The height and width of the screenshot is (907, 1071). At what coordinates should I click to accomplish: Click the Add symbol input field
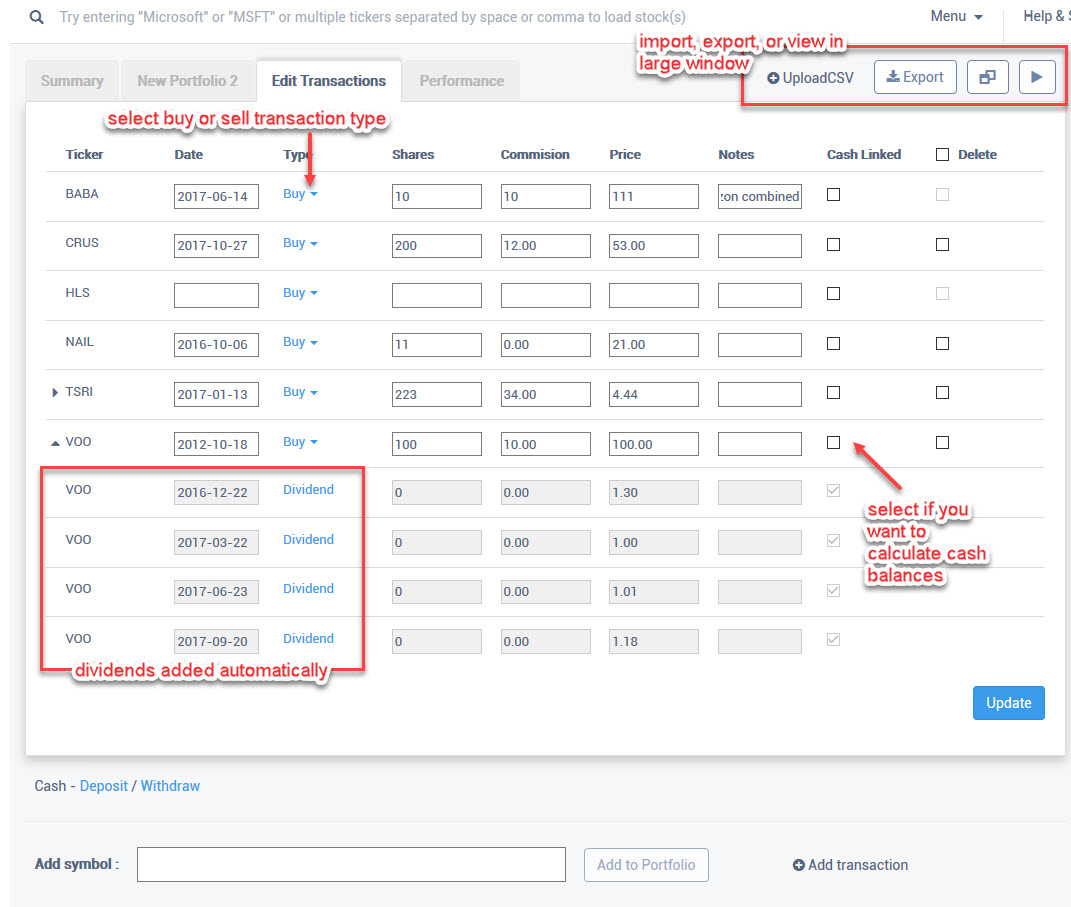click(x=351, y=865)
